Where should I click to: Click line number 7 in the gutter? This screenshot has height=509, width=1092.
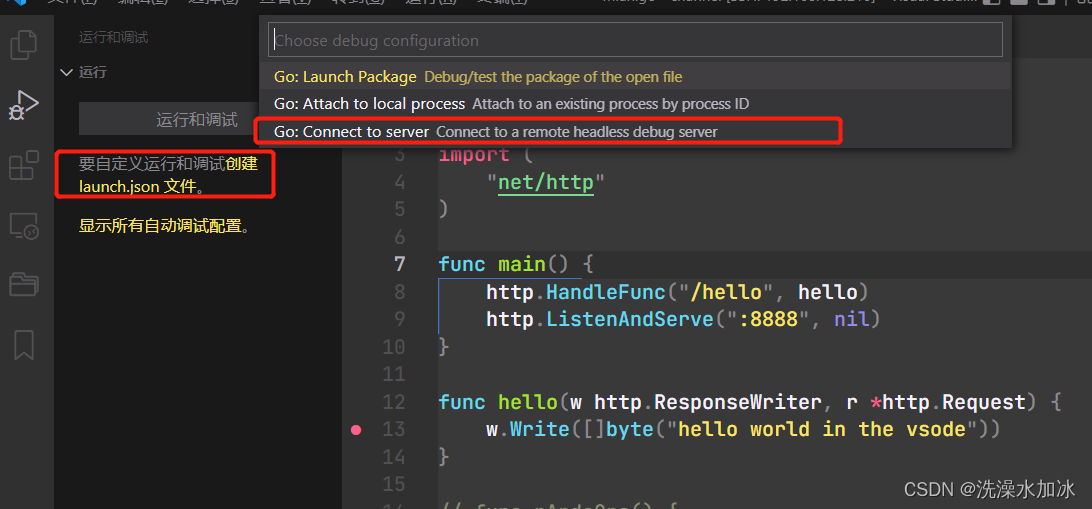click(399, 264)
